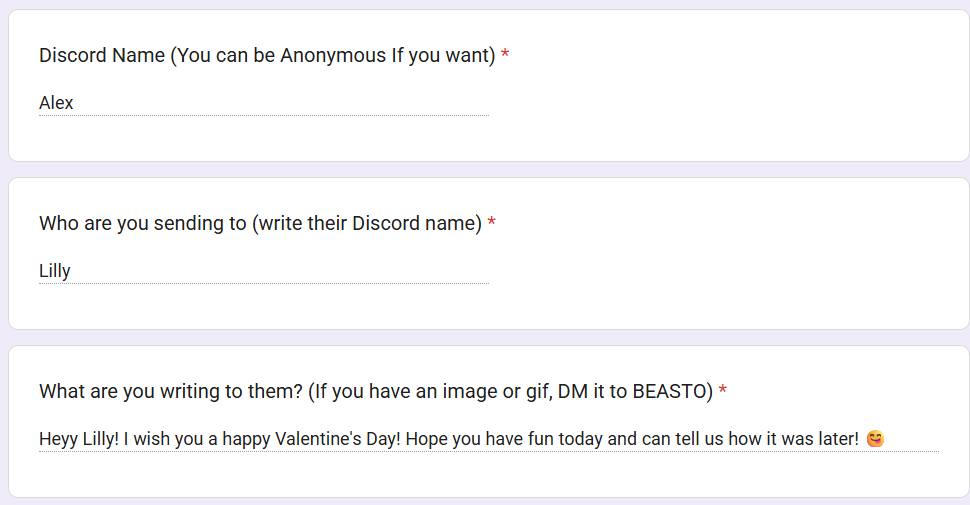The image size is (970, 505).
Task: Click the red asterisk after "DM it to BEASTO)"
Action: click(722, 392)
